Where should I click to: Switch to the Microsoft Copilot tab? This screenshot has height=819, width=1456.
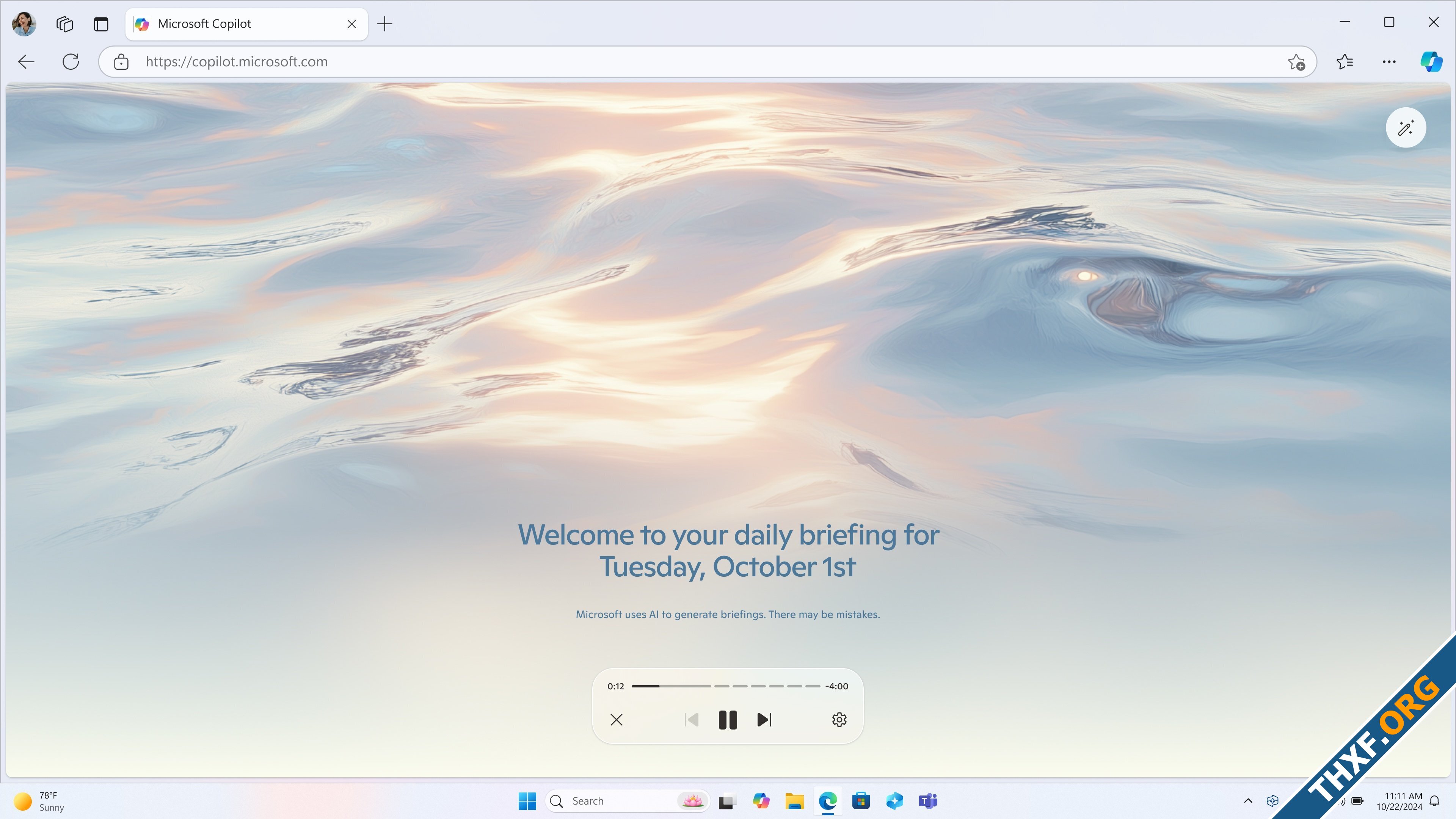tap(246, 24)
